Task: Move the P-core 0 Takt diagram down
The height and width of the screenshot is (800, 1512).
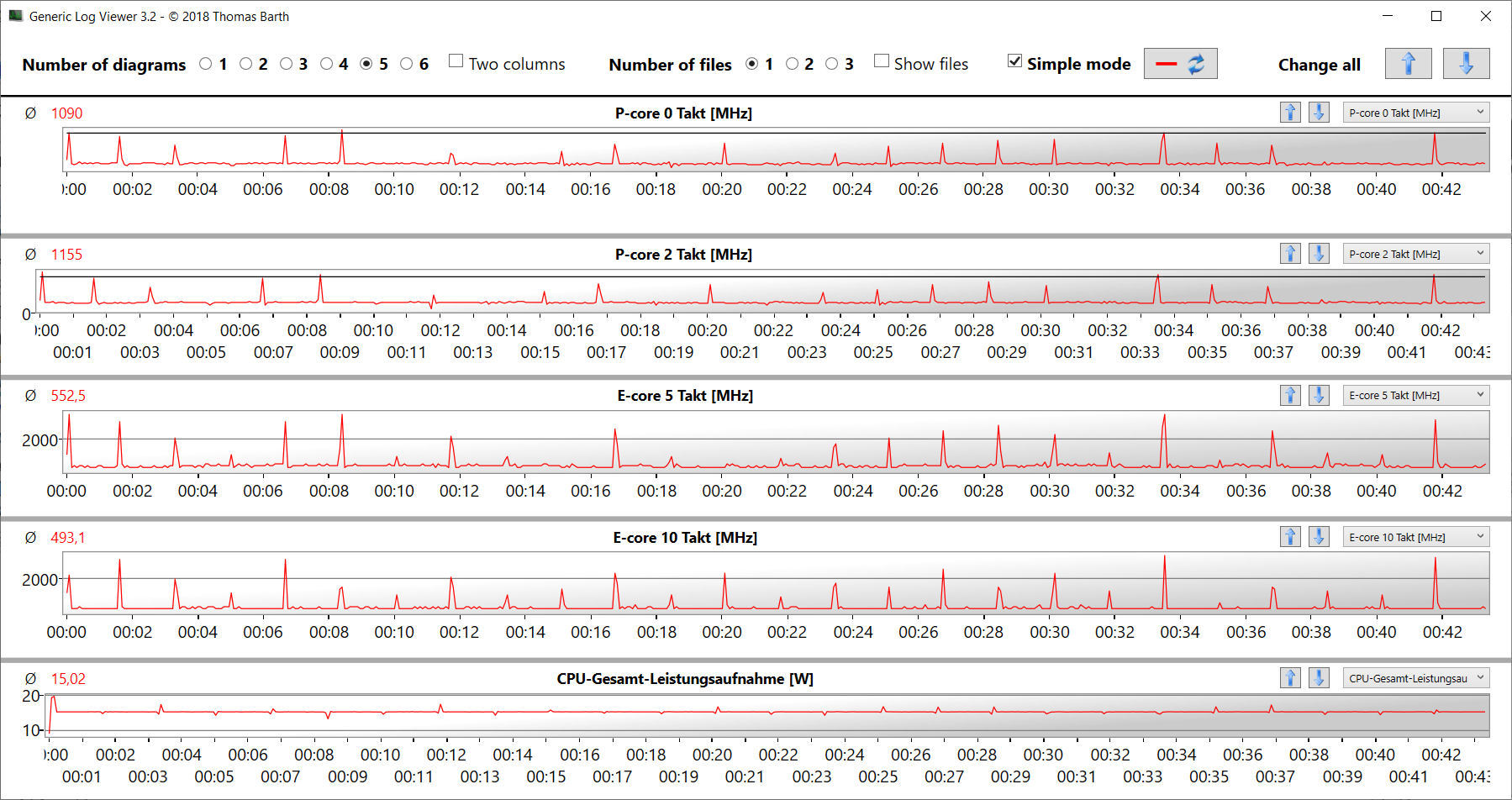Action: pyautogui.click(x=1319, y=112)
